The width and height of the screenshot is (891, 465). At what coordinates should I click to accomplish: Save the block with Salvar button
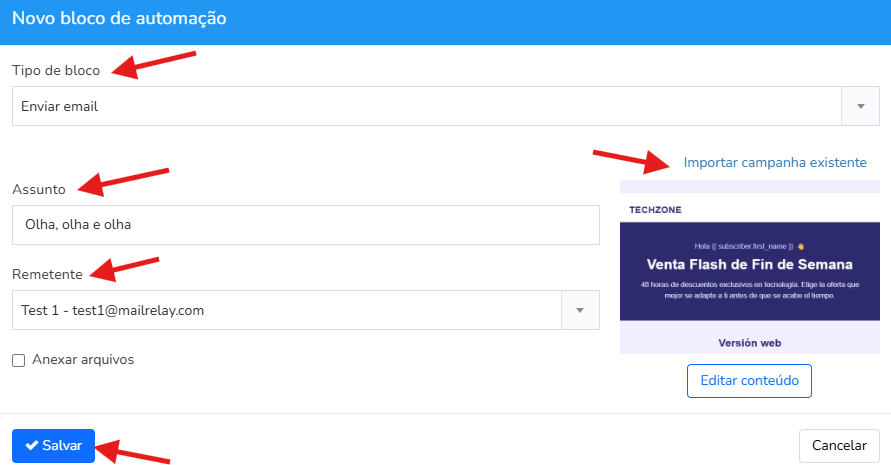tap(53, 446)
